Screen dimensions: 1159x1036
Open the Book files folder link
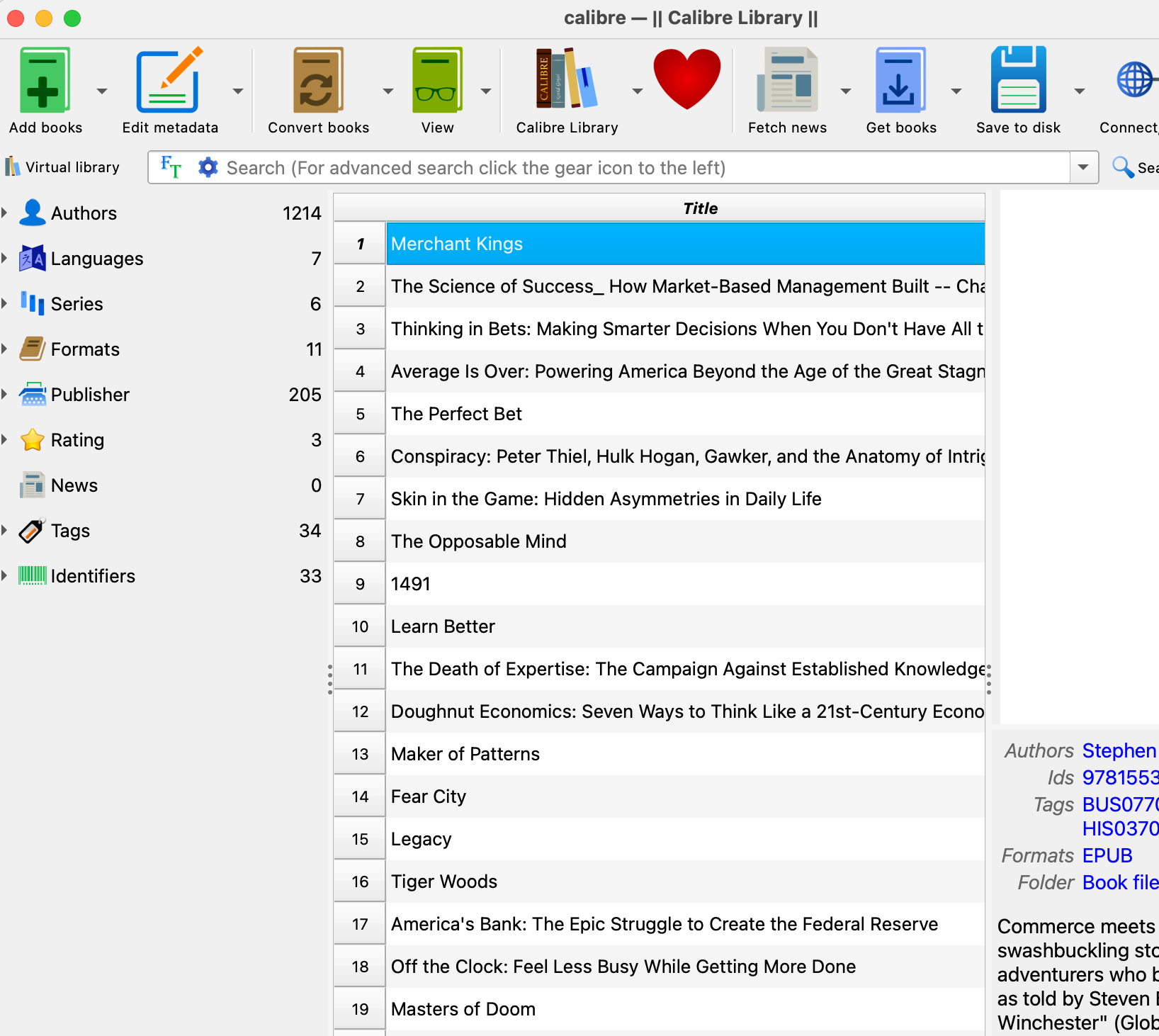(1120, 882)
